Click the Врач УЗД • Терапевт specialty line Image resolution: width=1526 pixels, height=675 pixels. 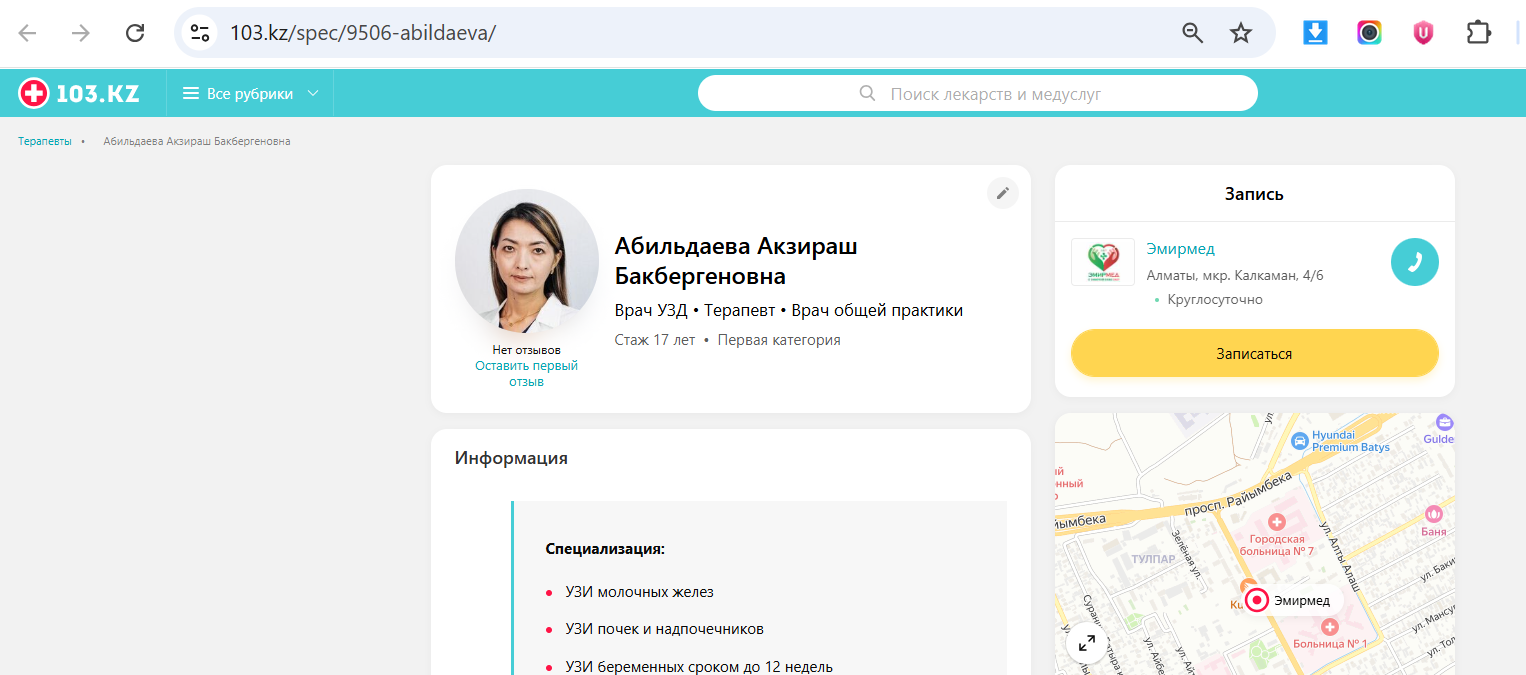click(789, 311)
